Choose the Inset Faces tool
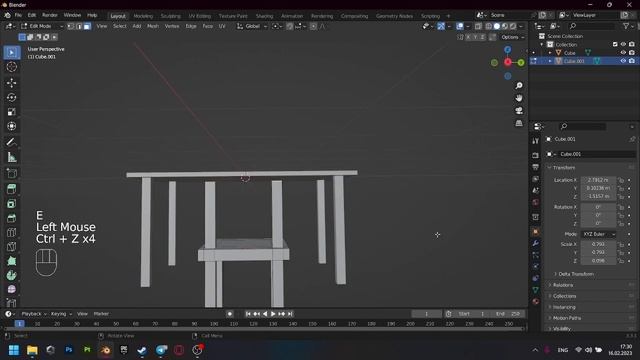 pyautogui.click(x=11, y=203)
